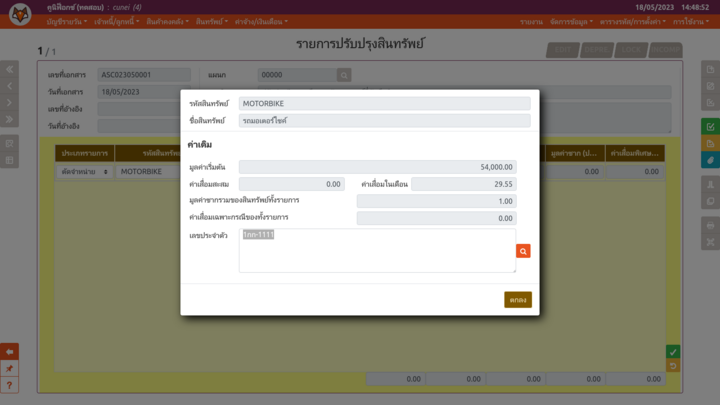Screen dimensions: 720x405
Task: Click the เลขประจำตัว serial number text area
Action: click(x=377, y=250)
